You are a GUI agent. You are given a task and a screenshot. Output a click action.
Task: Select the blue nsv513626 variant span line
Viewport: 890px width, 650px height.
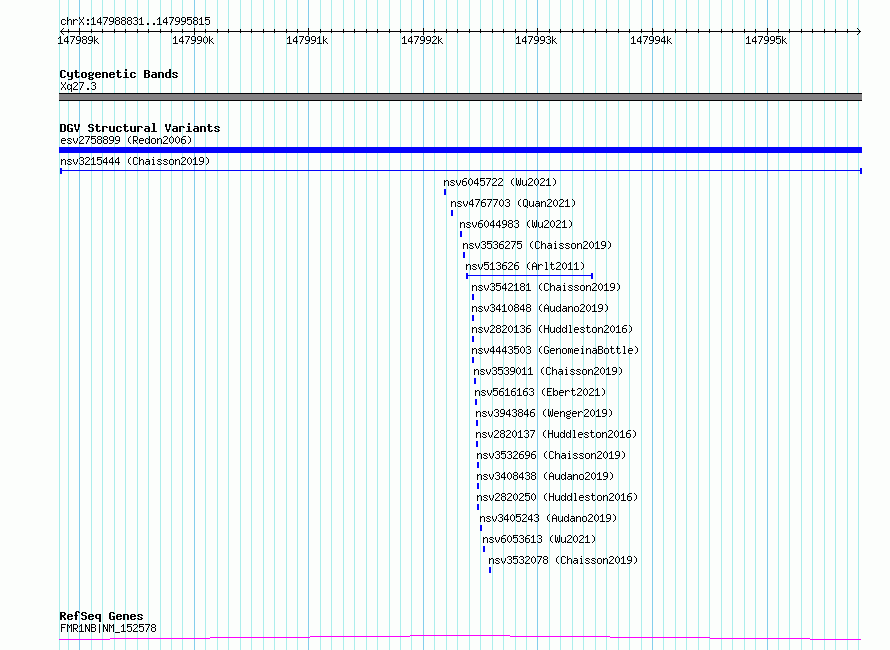(x=530, y=276)
